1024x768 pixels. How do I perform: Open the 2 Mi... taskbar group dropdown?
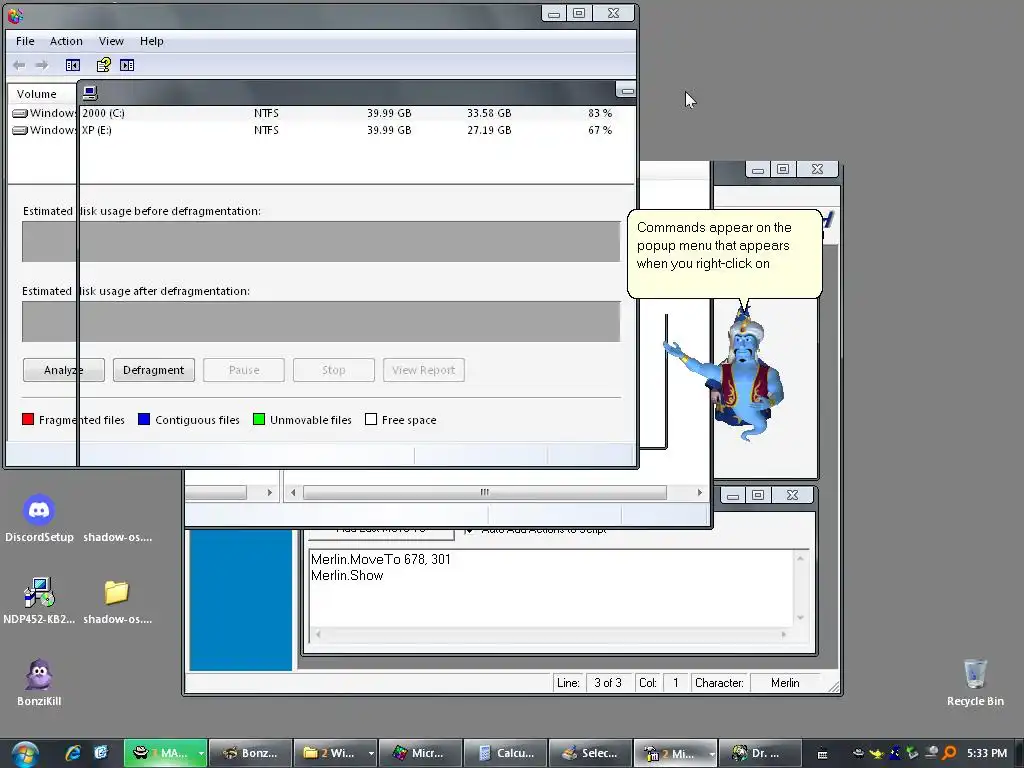pos(711,753)
